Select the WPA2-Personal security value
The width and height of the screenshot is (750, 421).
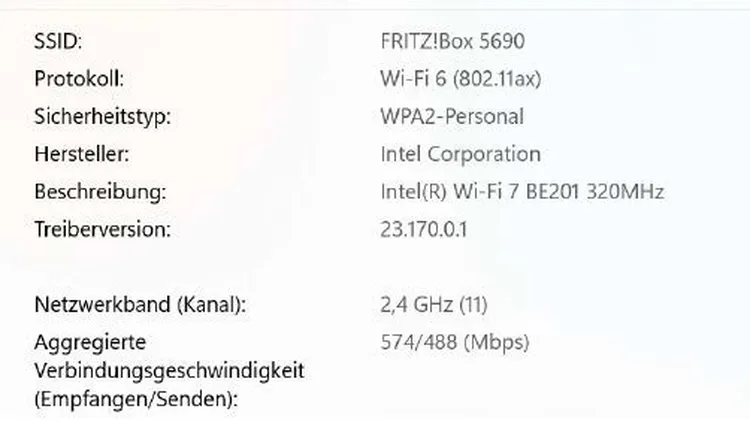point(452,116)
